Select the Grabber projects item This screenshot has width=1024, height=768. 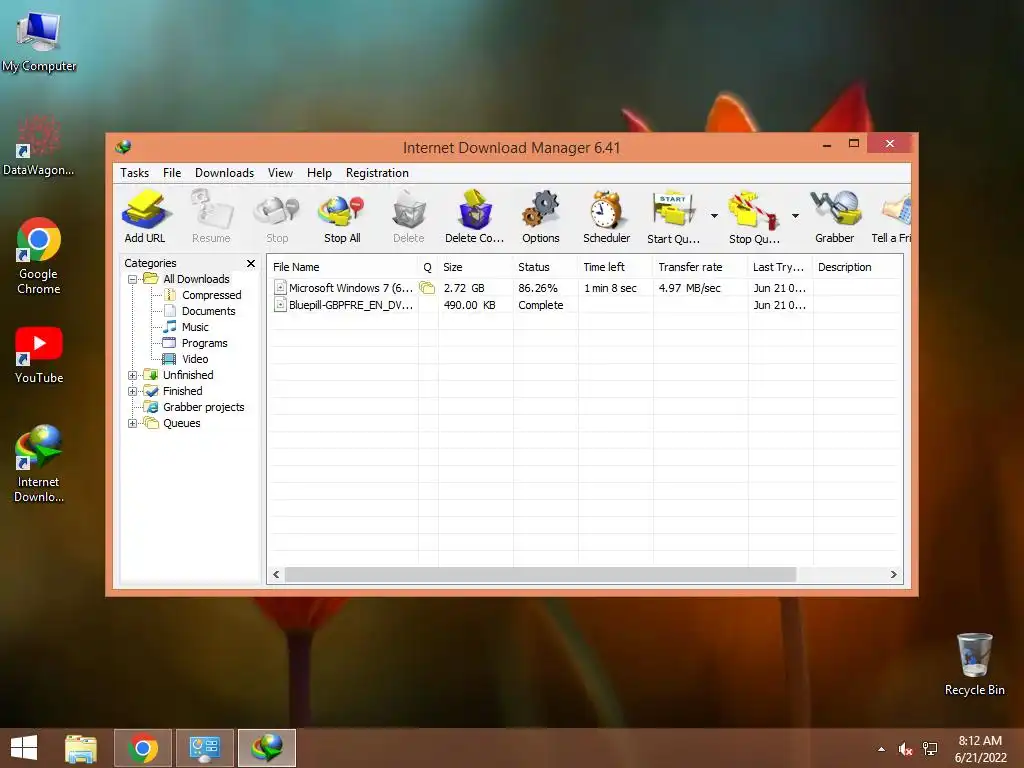point(204,408)
